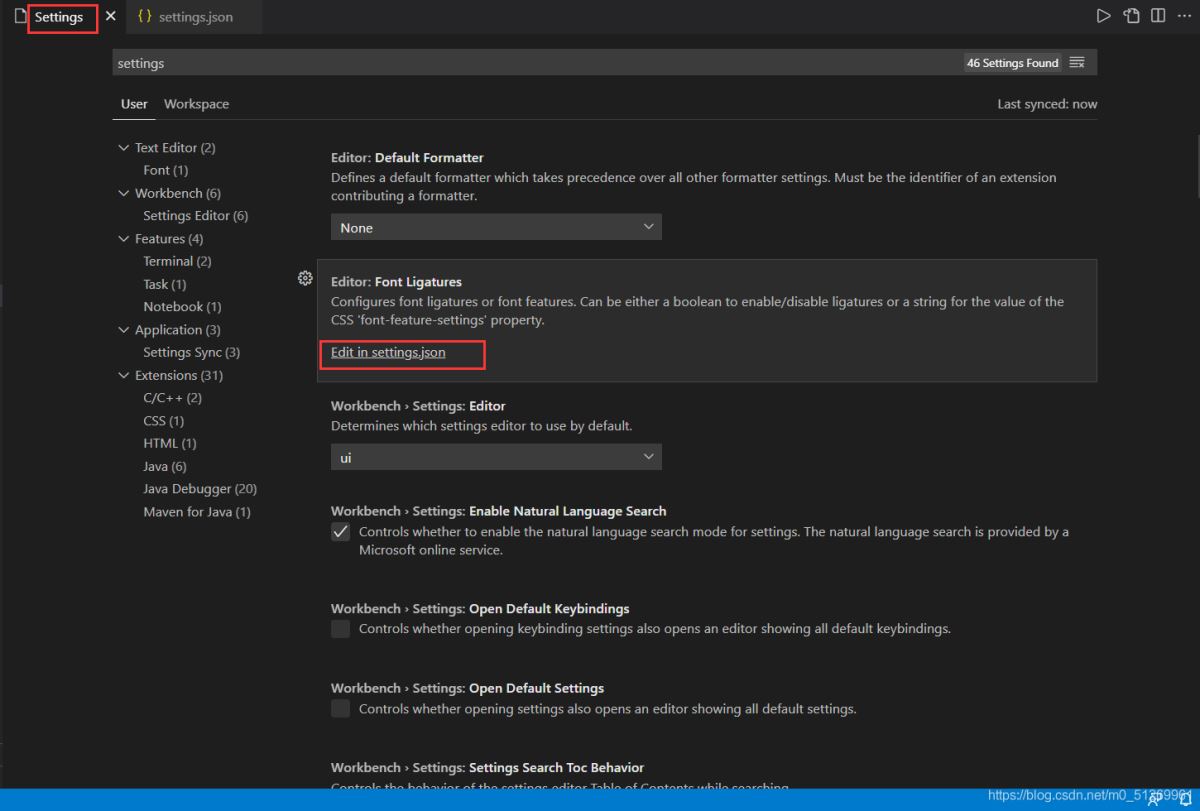Click the Run play icon in editor toolbar
This screenshot has height=811, width=1200.
pyautogui.click(x=1103, y=16)
